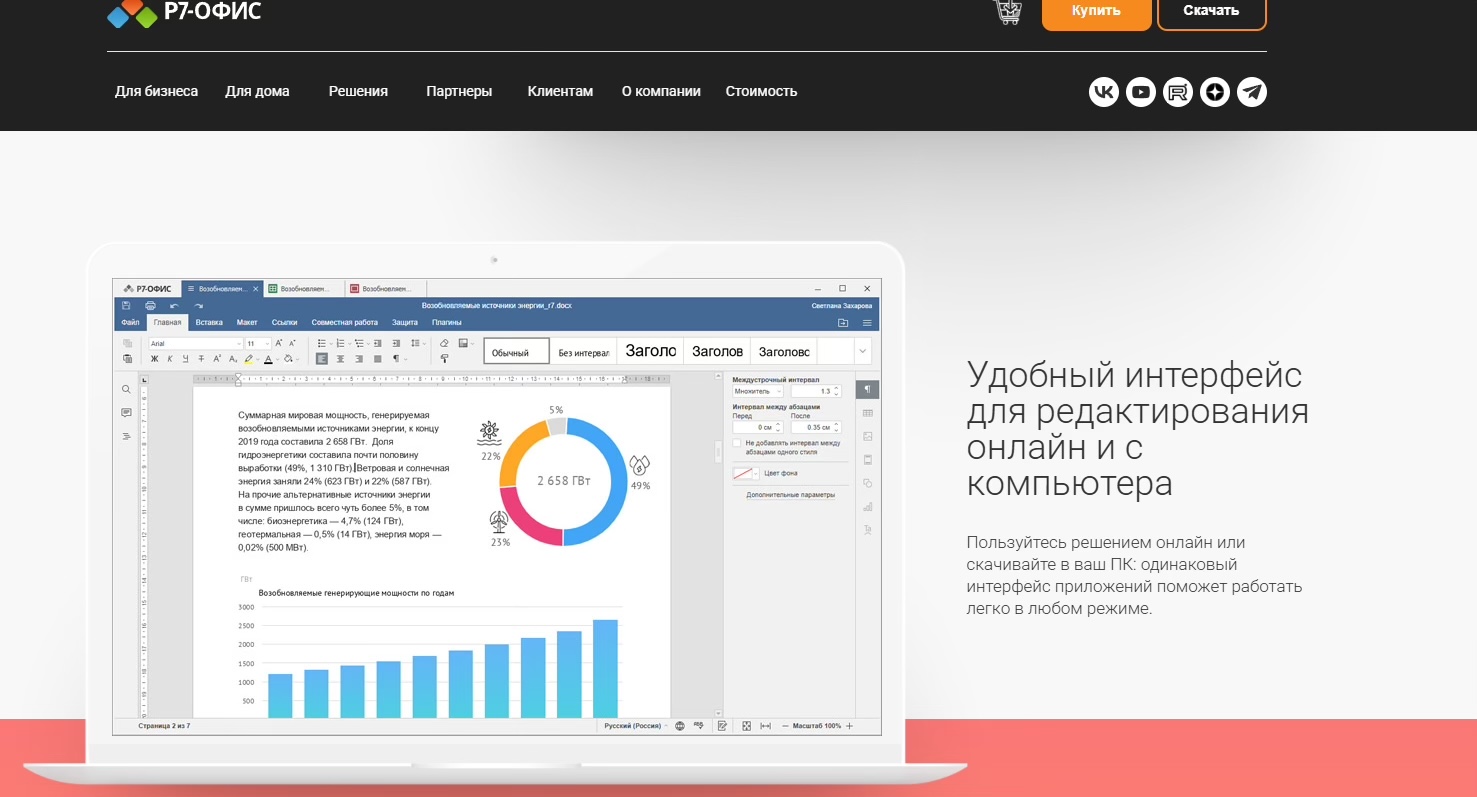
Task: Open the Множитель line spacing dropdown
Action: pos(758,391)
